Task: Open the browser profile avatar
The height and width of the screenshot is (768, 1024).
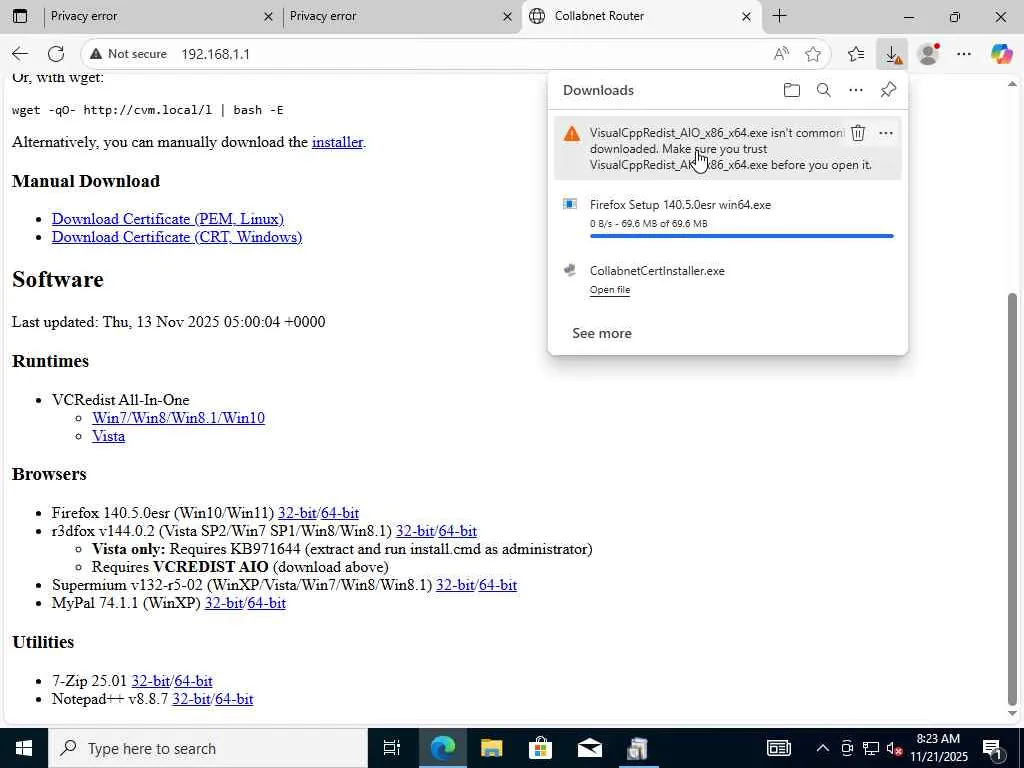Action: click(928, 54)
